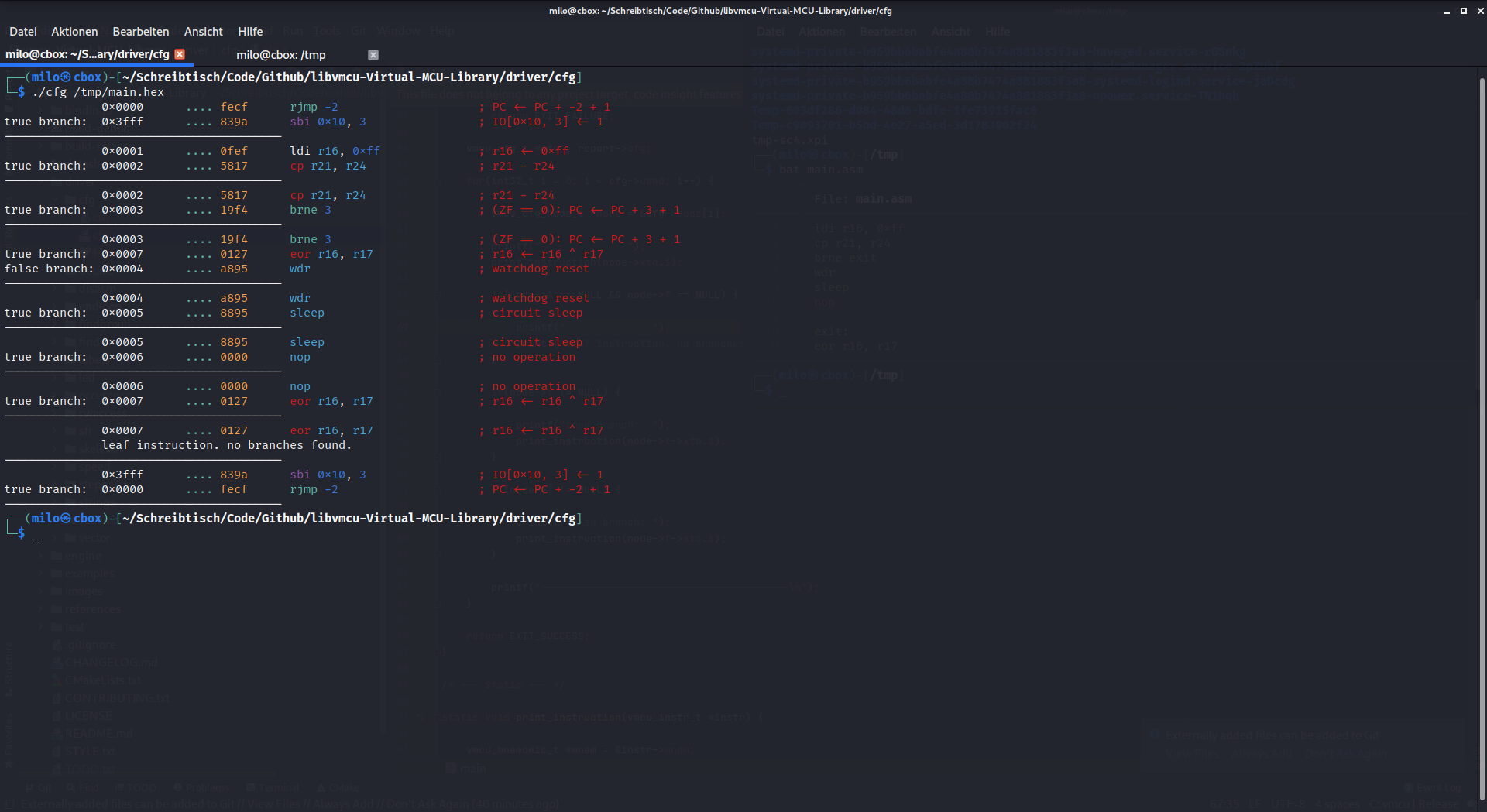The height and width of the screenshot is (812, 1487).
Task: Switch to the milo@cbox: /tmp tab
Action: 281,55
